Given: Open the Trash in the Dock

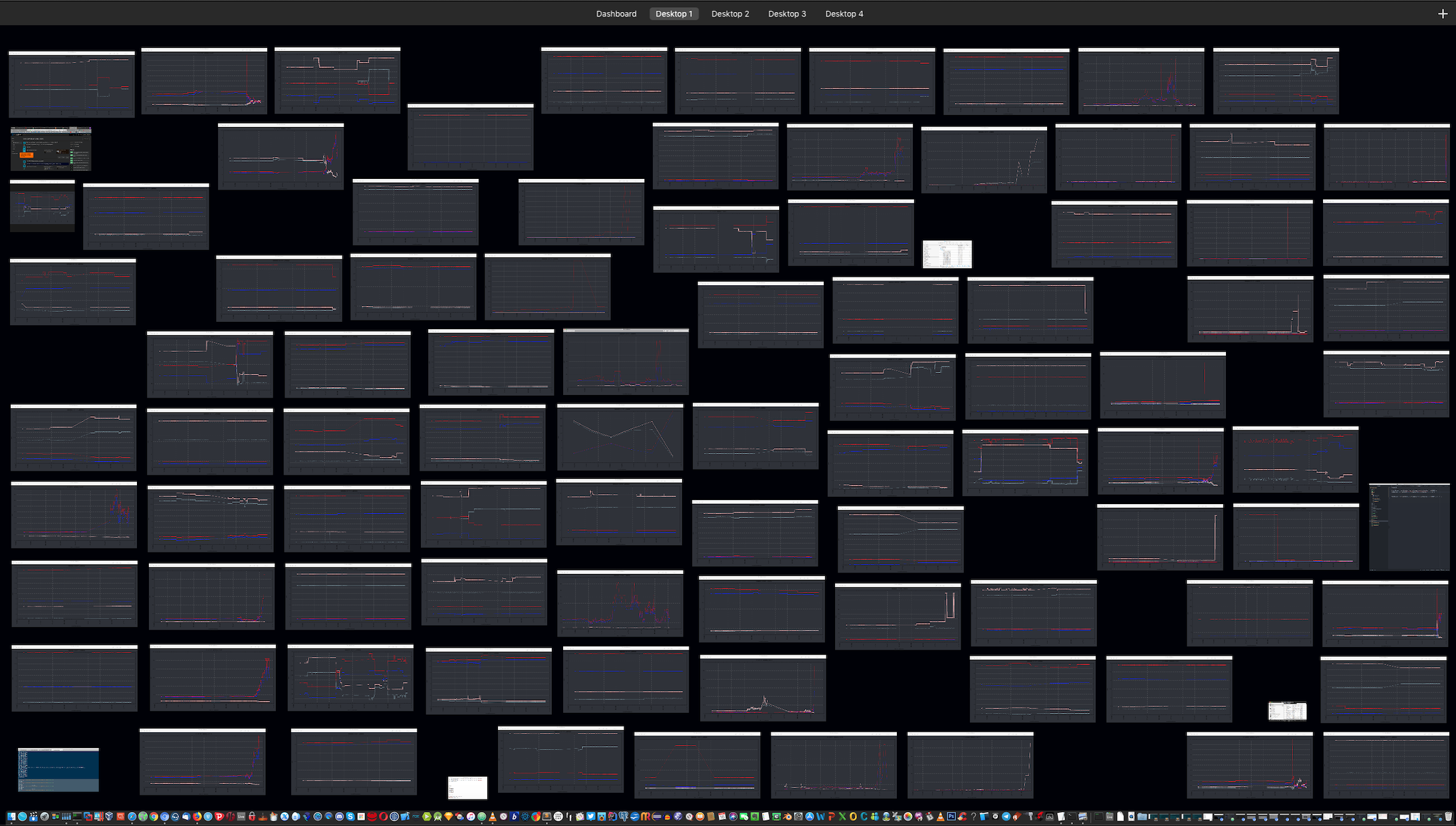Looking at the screenshot, I should [x=1449, y=817].
